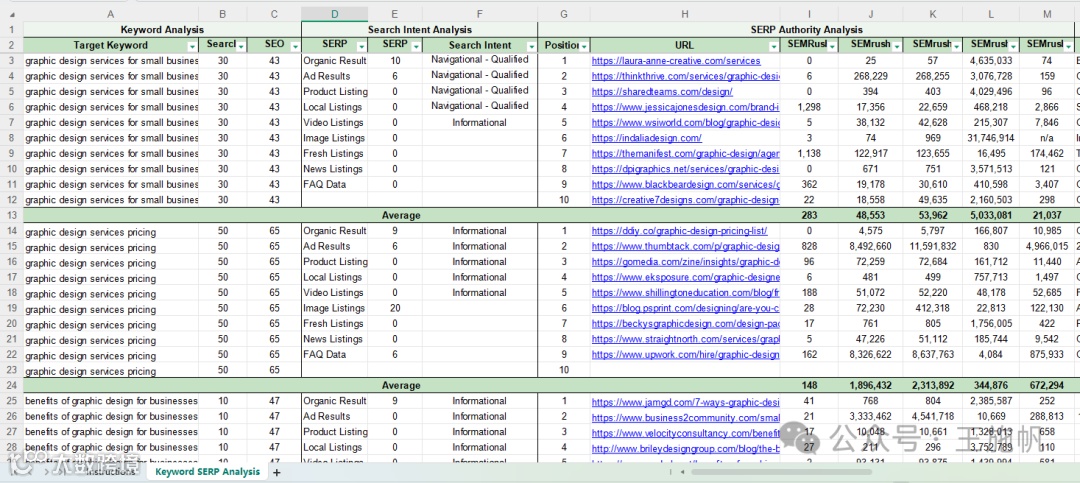
Task: Select the Average label in row 13
Action: (x=401, y=216)
